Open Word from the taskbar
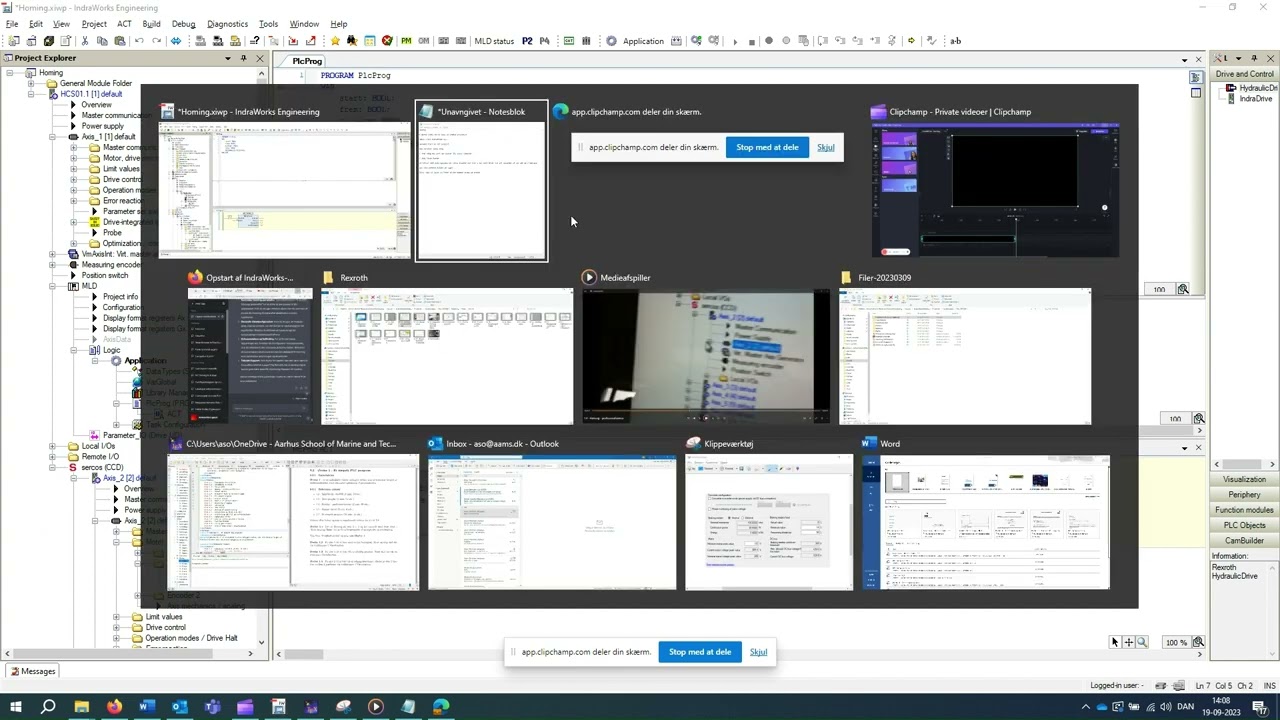The height and width of the screenshot is (720, 1280). pos(147,707)
